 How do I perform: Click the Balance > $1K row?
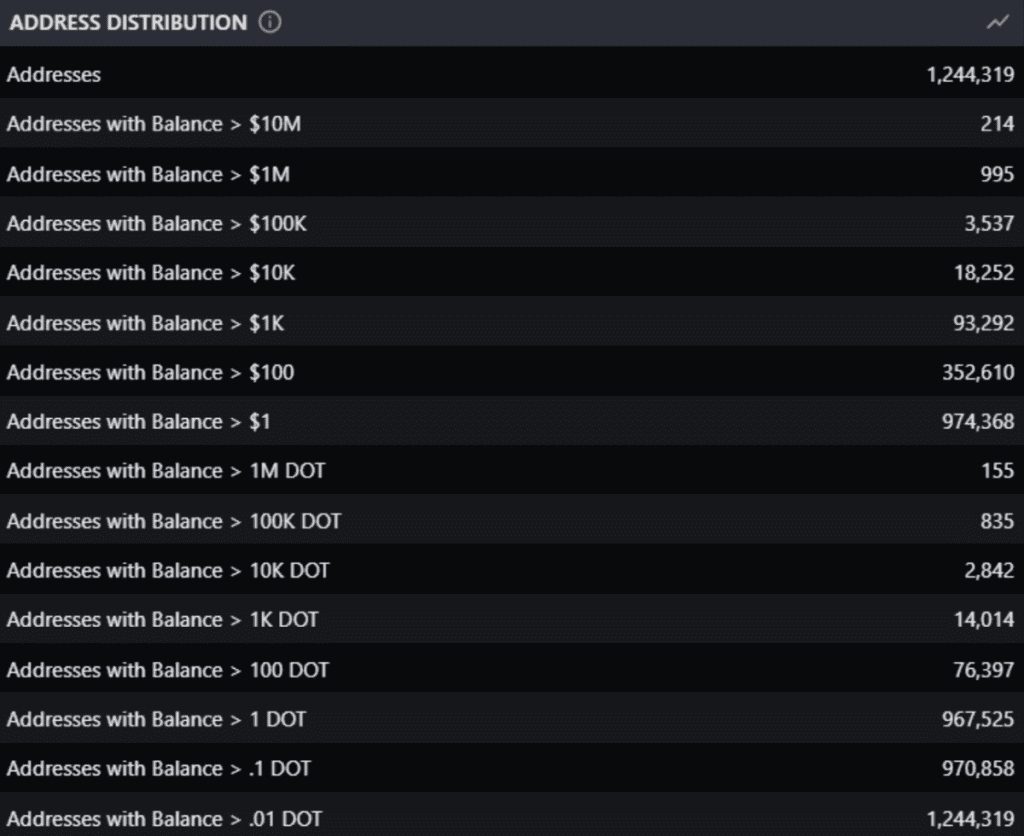tap(512, 322)
